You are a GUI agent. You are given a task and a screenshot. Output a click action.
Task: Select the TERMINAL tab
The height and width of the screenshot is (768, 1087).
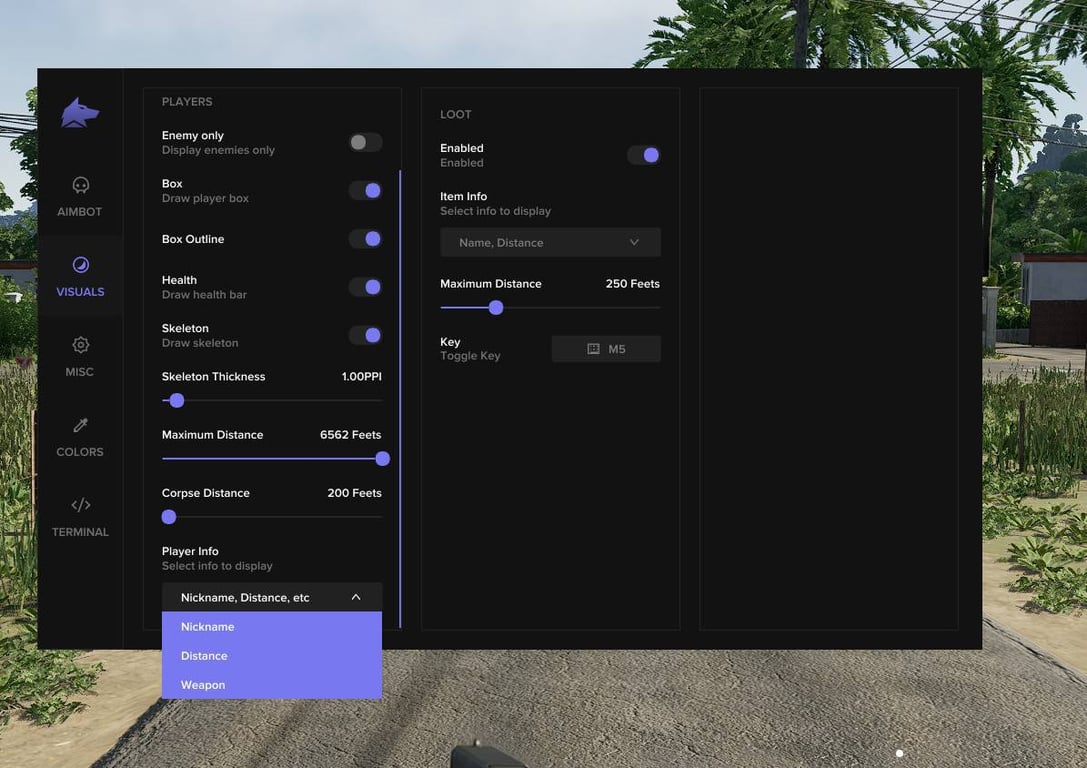[80, 516]
